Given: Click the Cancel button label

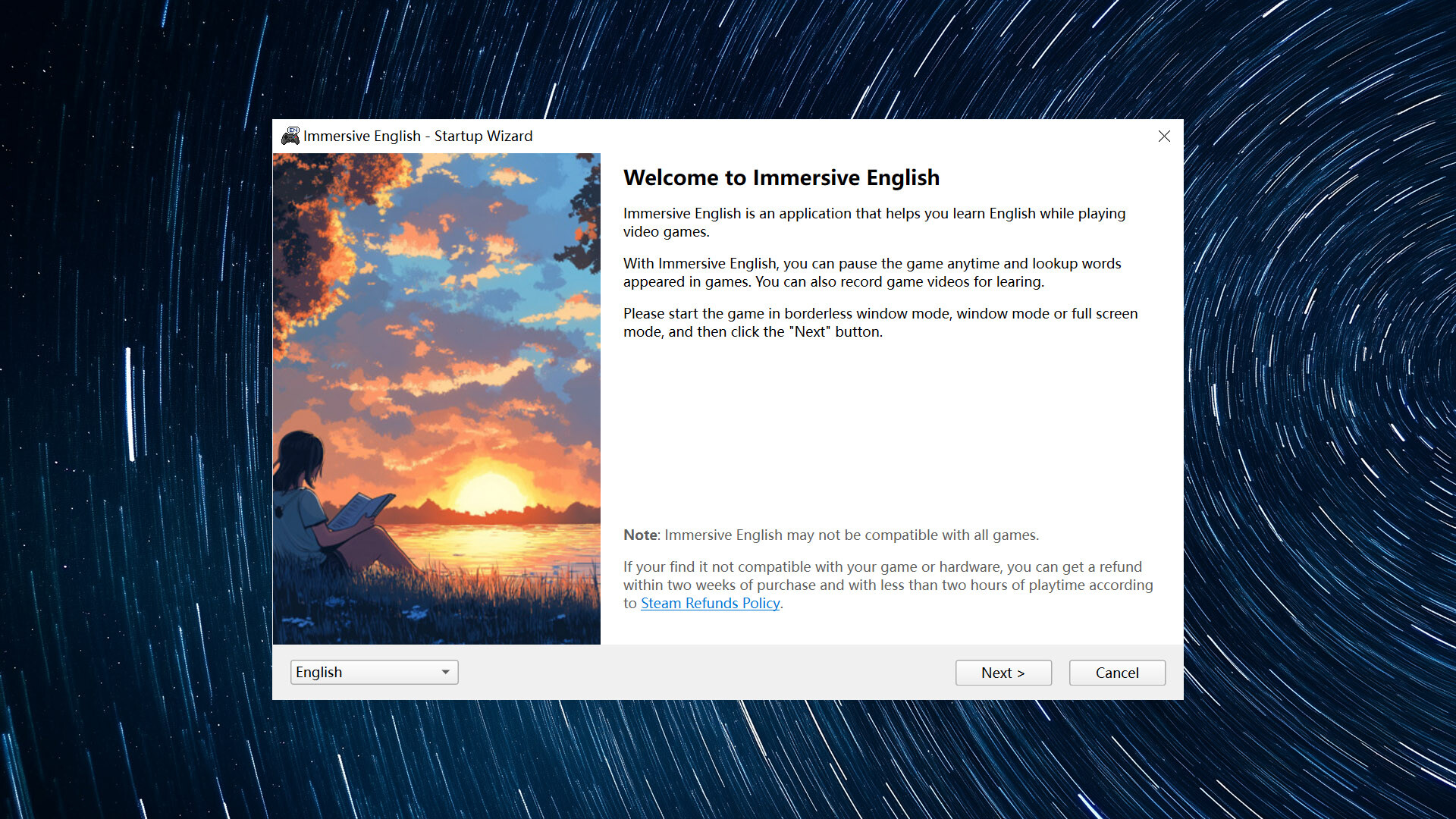Looking at the screenshot, I should 1116,673.
